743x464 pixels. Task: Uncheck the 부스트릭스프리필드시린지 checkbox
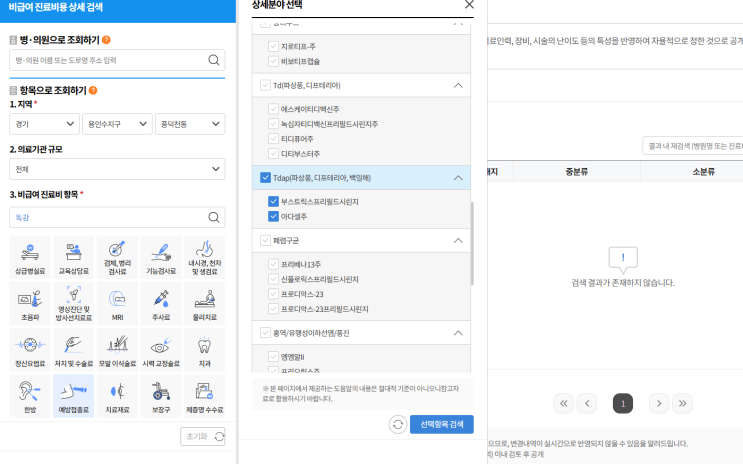273,201
